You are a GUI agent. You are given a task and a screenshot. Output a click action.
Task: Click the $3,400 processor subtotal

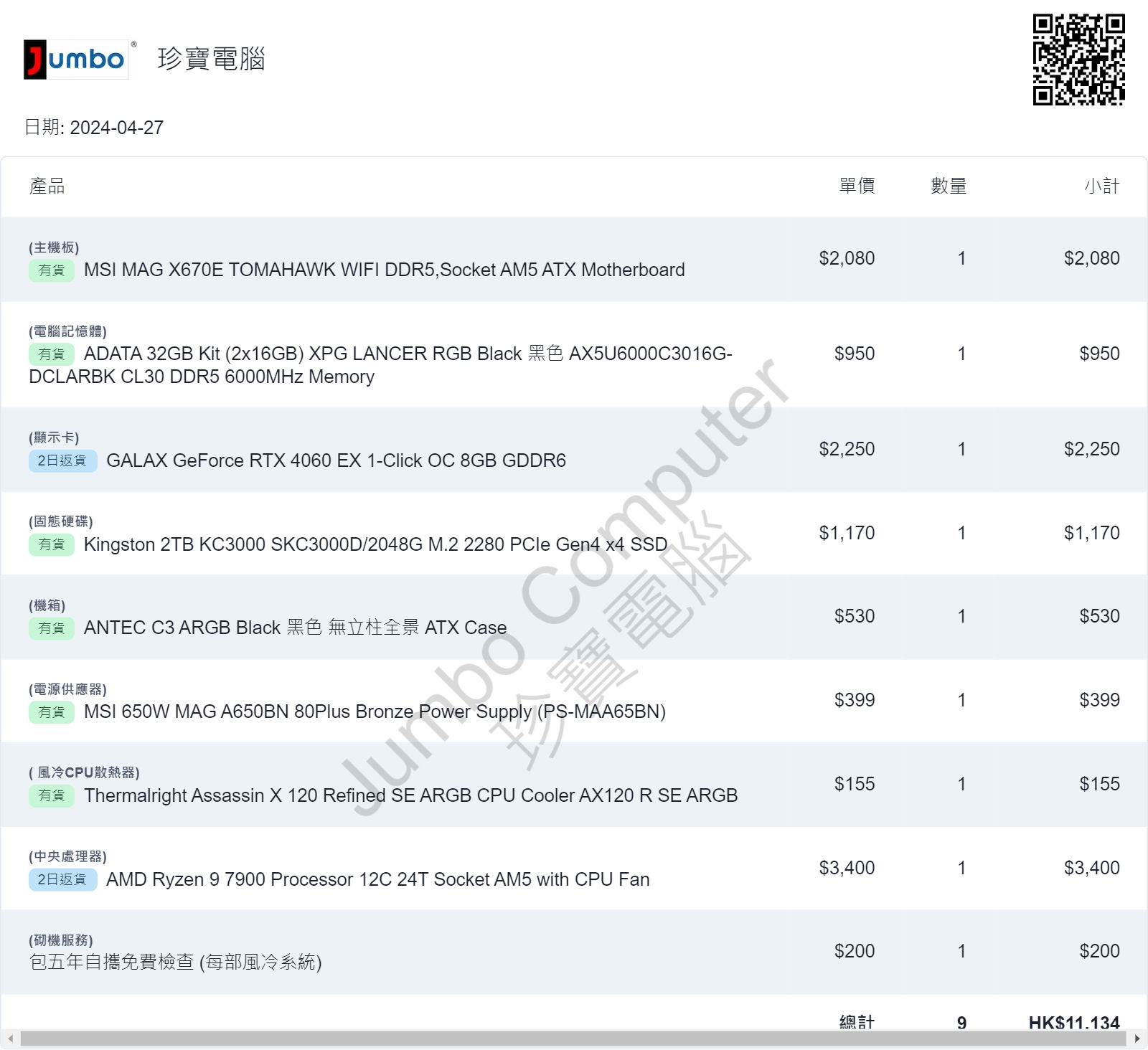(x=1091, y=868)
